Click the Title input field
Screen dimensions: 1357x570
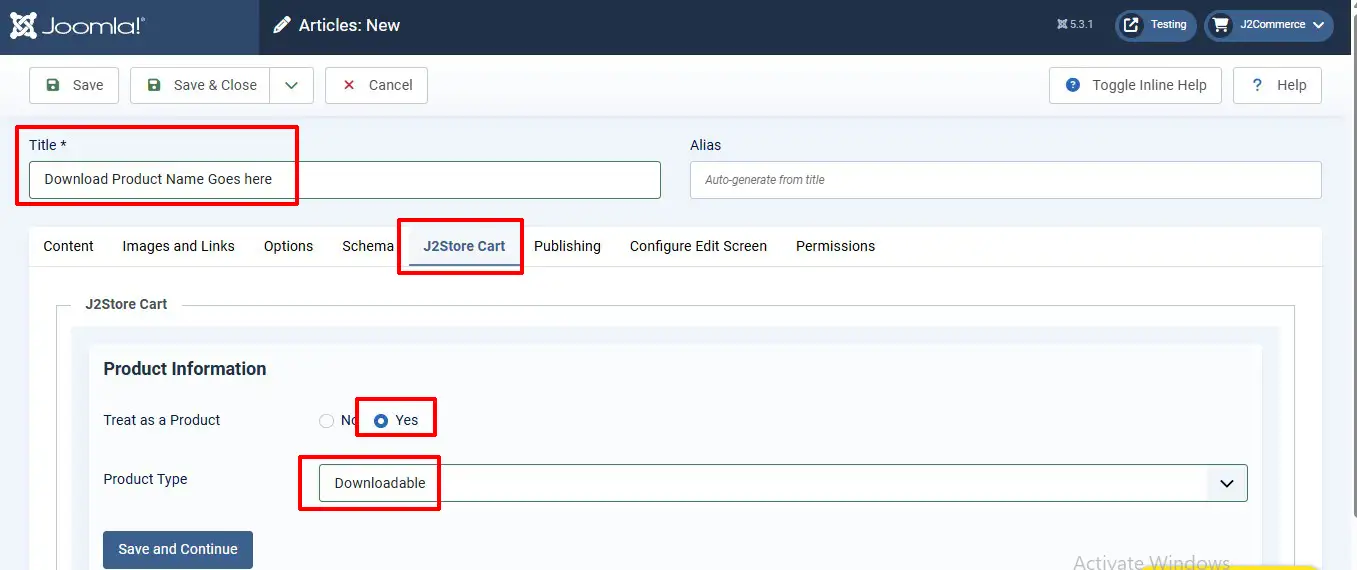click(345, 180)
